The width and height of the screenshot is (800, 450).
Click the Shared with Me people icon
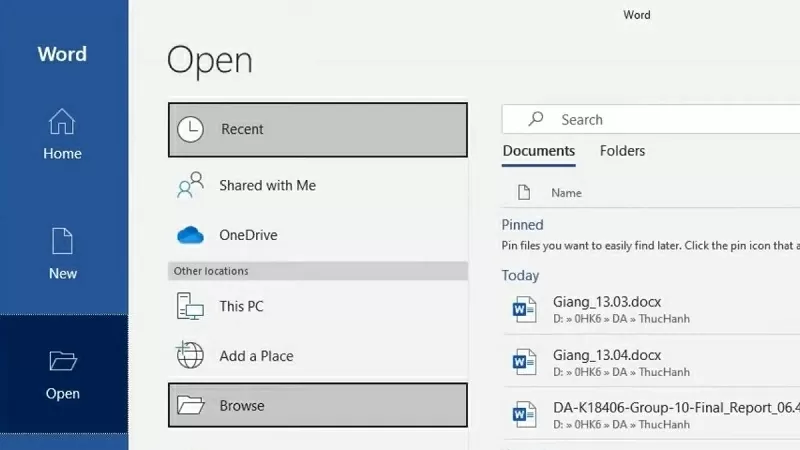coord(190,186)
